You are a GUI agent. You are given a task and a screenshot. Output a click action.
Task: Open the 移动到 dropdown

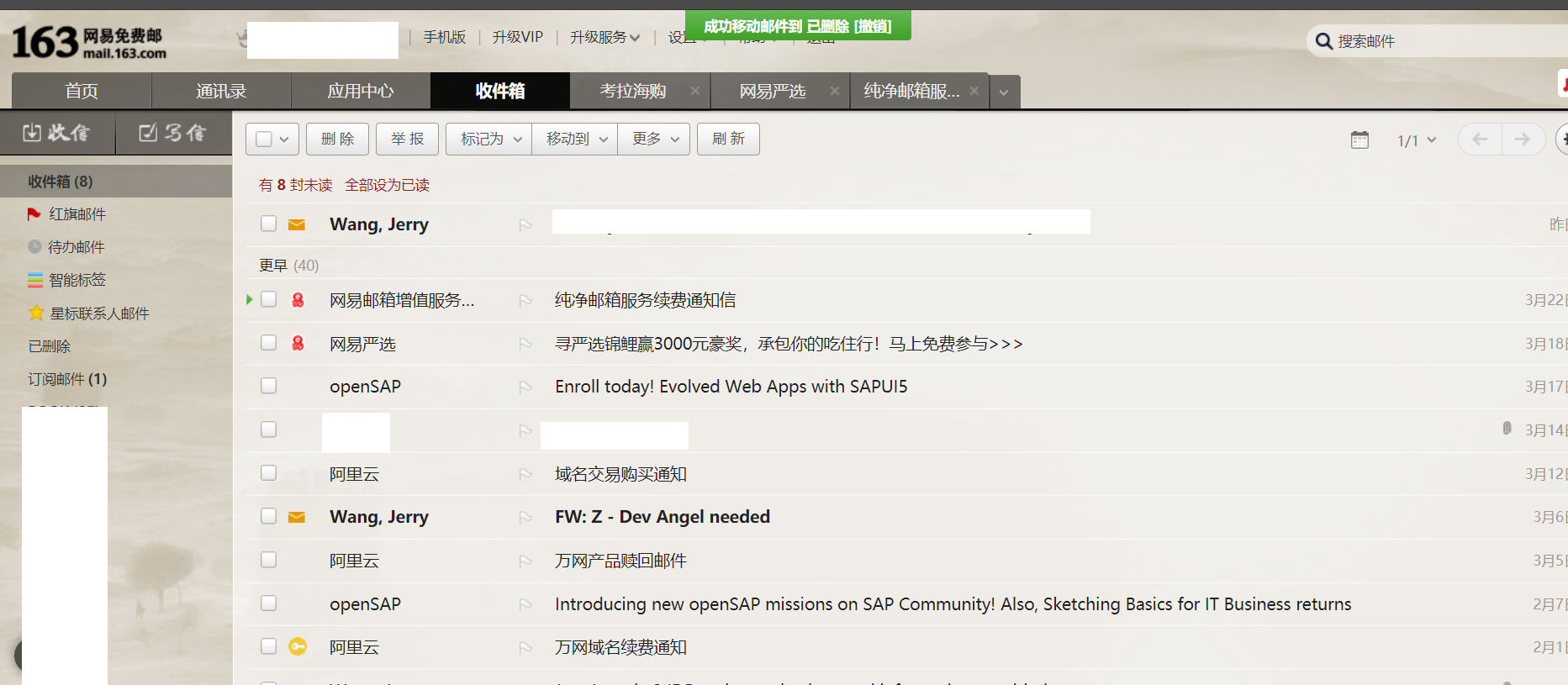[x=575, y=139]
